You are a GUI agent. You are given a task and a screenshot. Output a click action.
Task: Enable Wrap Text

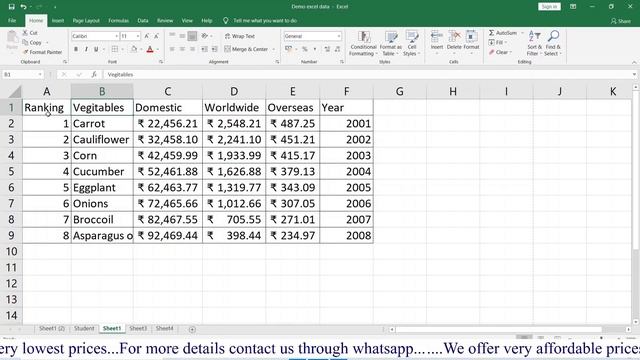(240, 36)
